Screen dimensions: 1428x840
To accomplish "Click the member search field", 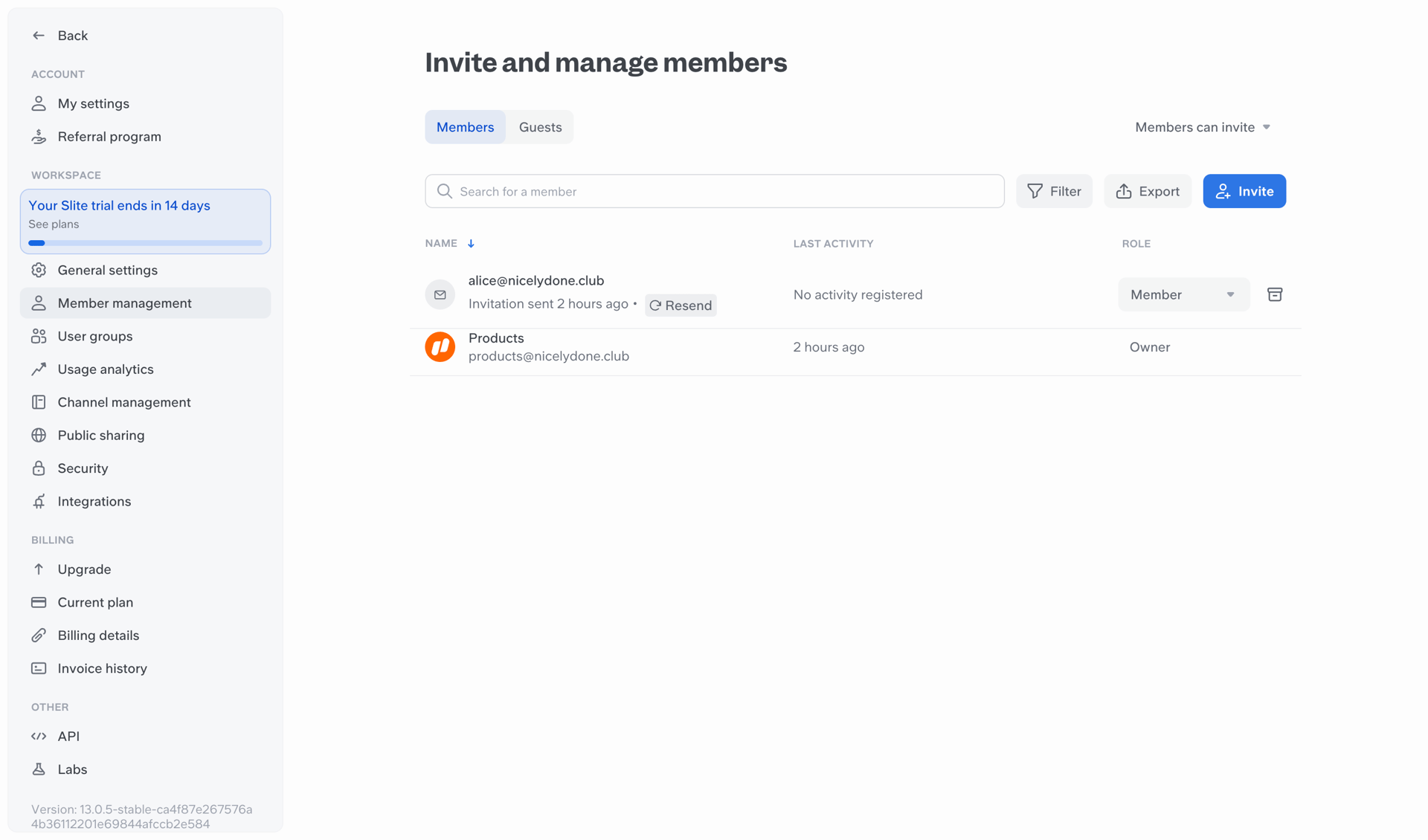I will click(x=714, y=191).
